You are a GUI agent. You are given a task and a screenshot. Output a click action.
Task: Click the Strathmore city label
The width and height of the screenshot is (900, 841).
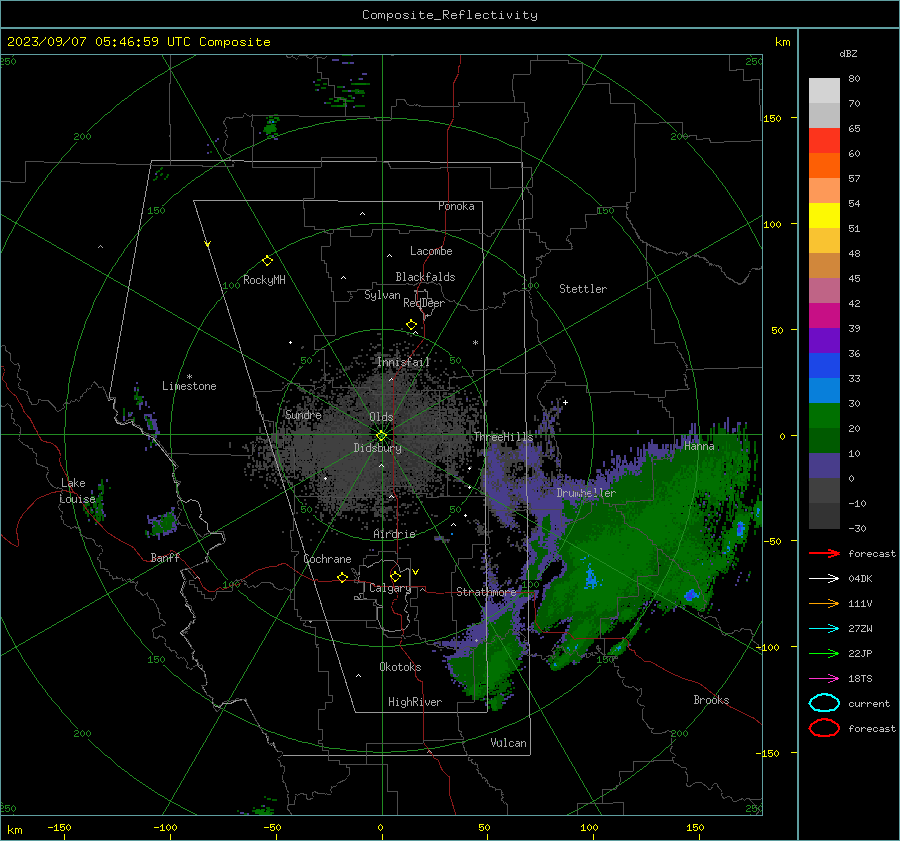coord(486,592)
